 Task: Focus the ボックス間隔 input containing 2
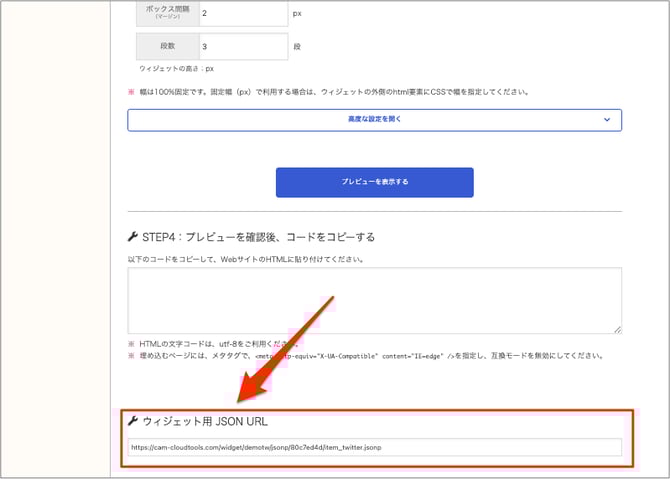point(242,15)
